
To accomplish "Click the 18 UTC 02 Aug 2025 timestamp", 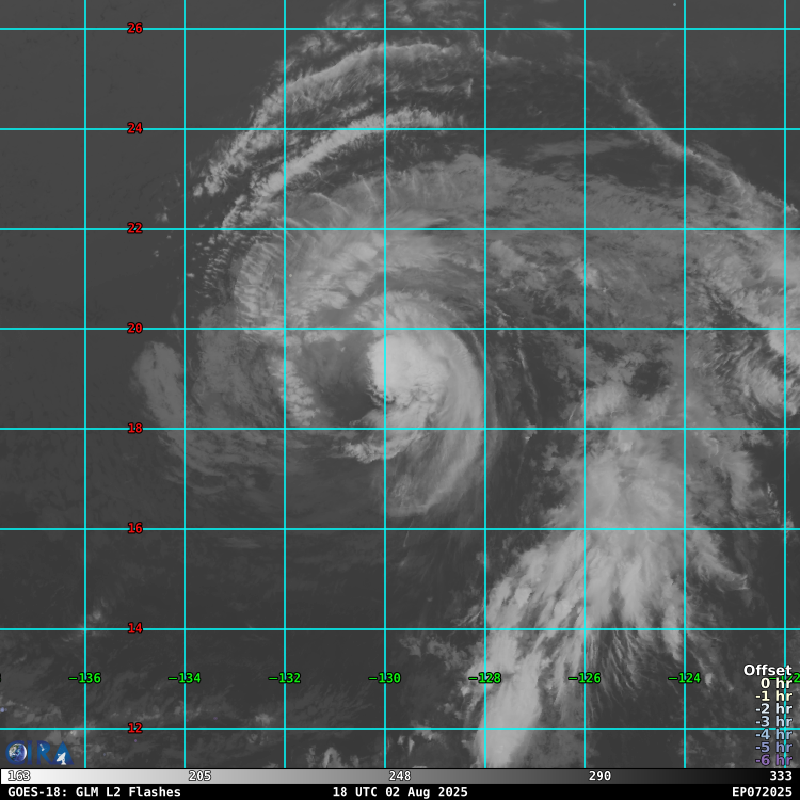I will coord(400,792).
